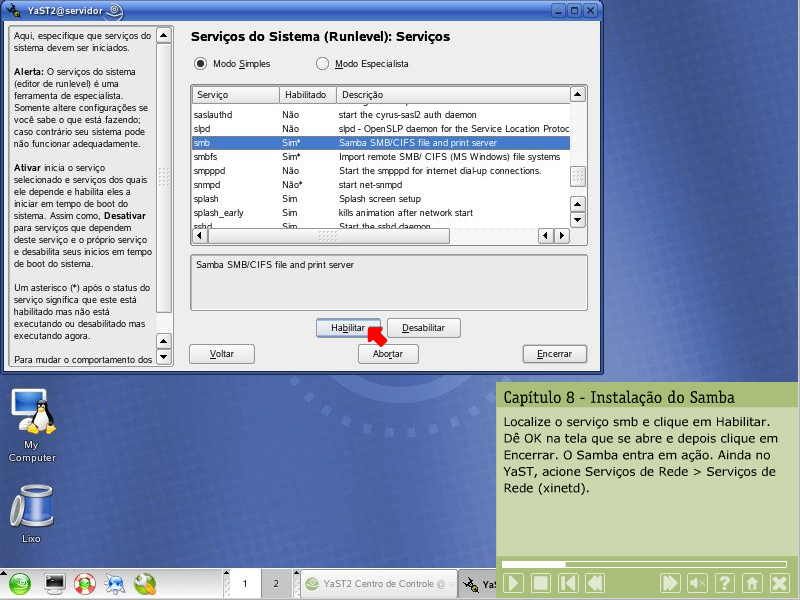Sort services by Serviço column header
The image size is (800, 600).
pyautogui.click(x=235, y=95)
